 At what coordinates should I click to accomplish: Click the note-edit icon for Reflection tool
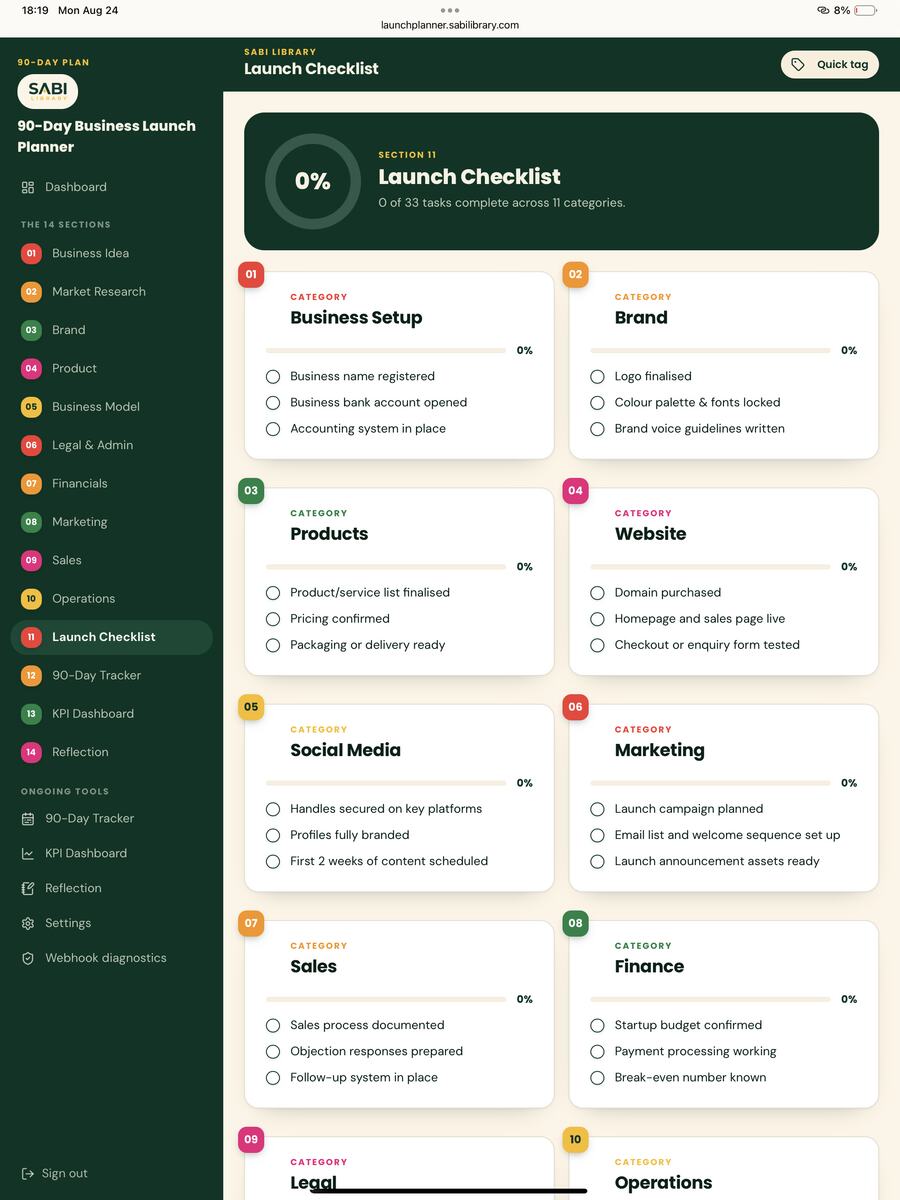[28, 888]
